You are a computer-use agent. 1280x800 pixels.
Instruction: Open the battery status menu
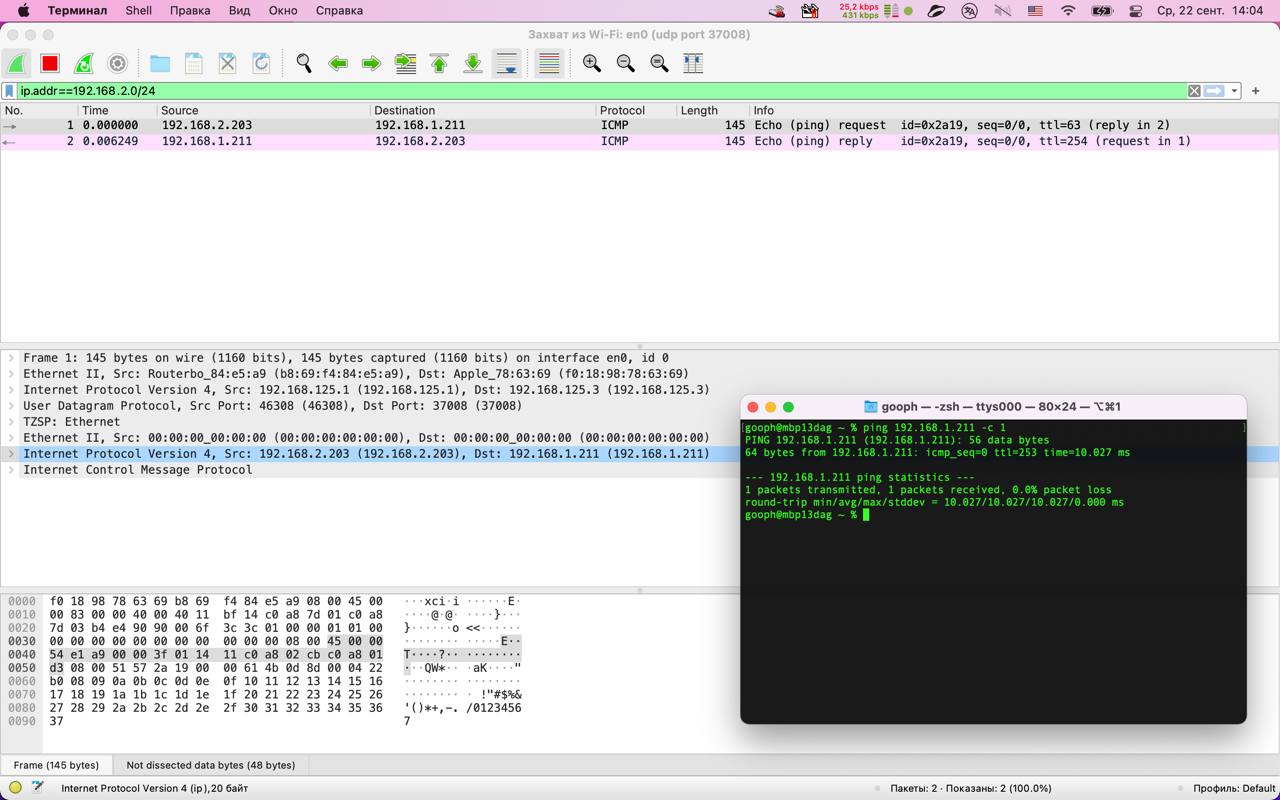click(1102, 11)
